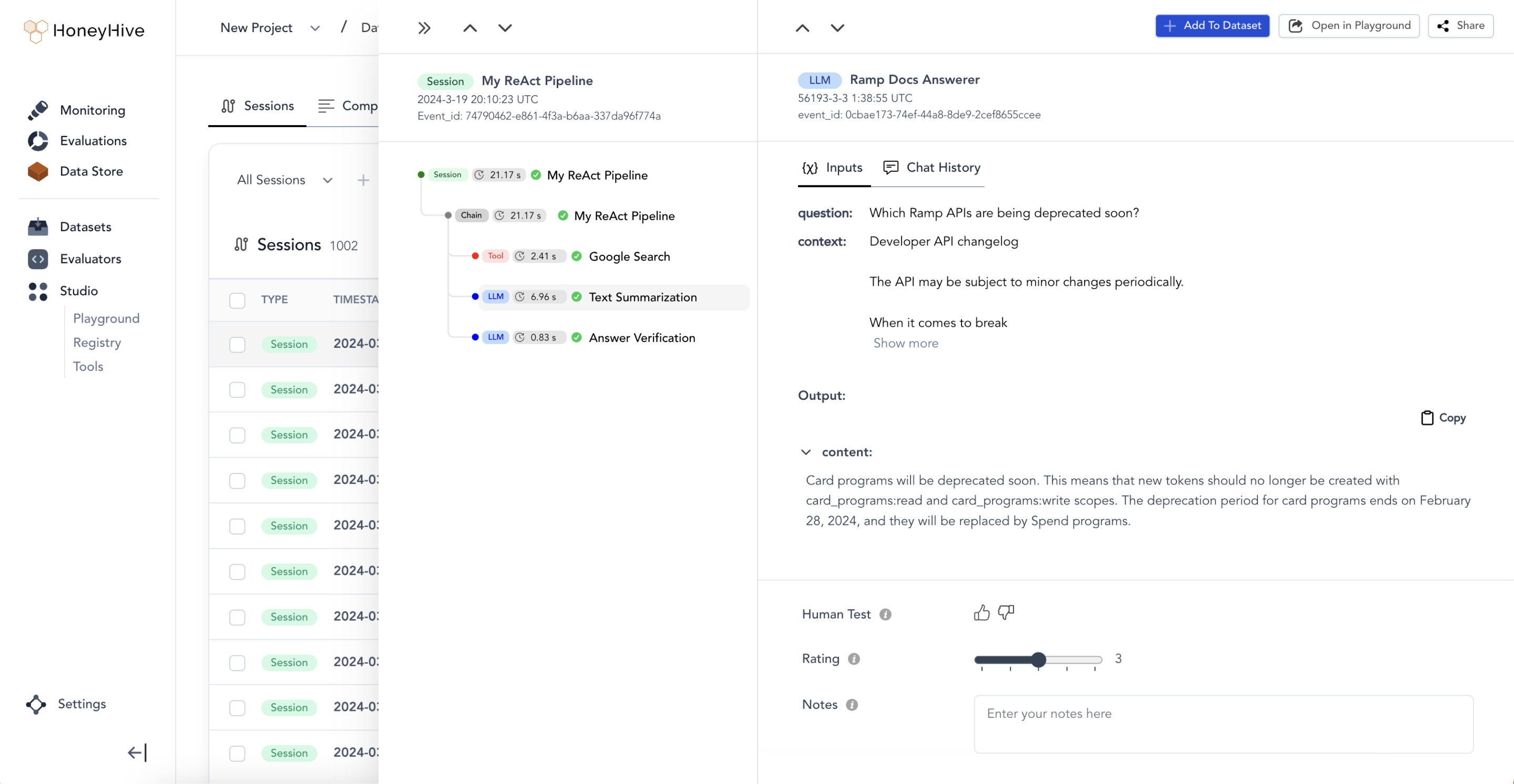
Task: Collapse the content output section
Action: (805, 451)
